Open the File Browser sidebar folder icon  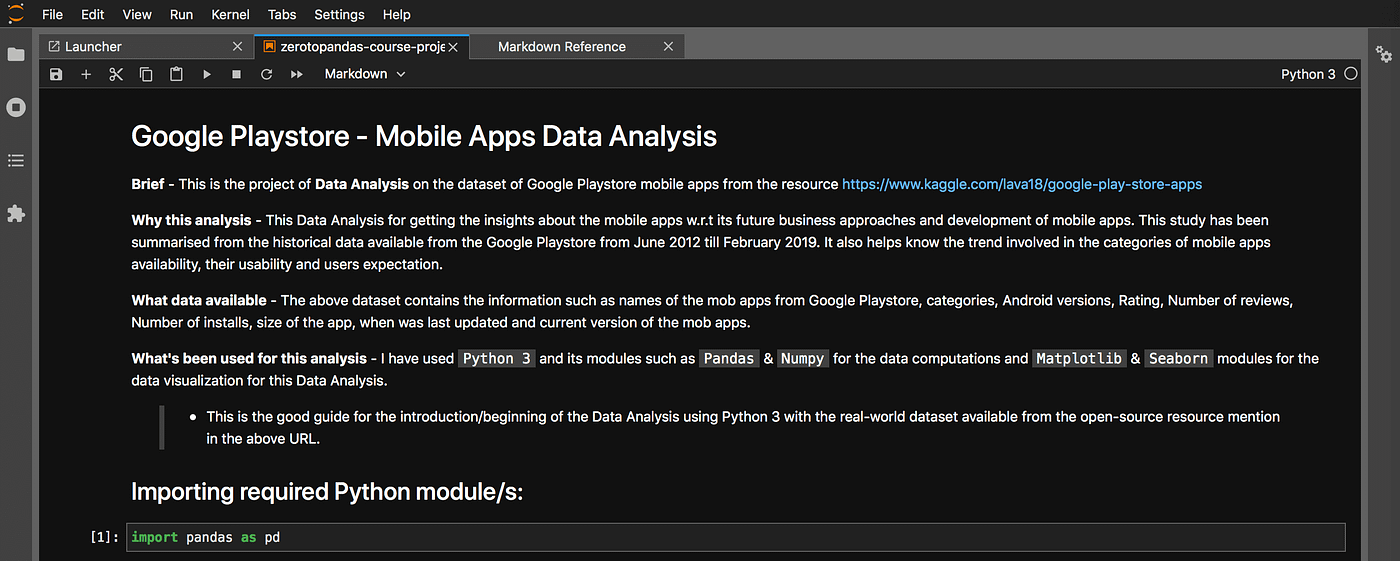pyautogui.click(x=16, y=54)
